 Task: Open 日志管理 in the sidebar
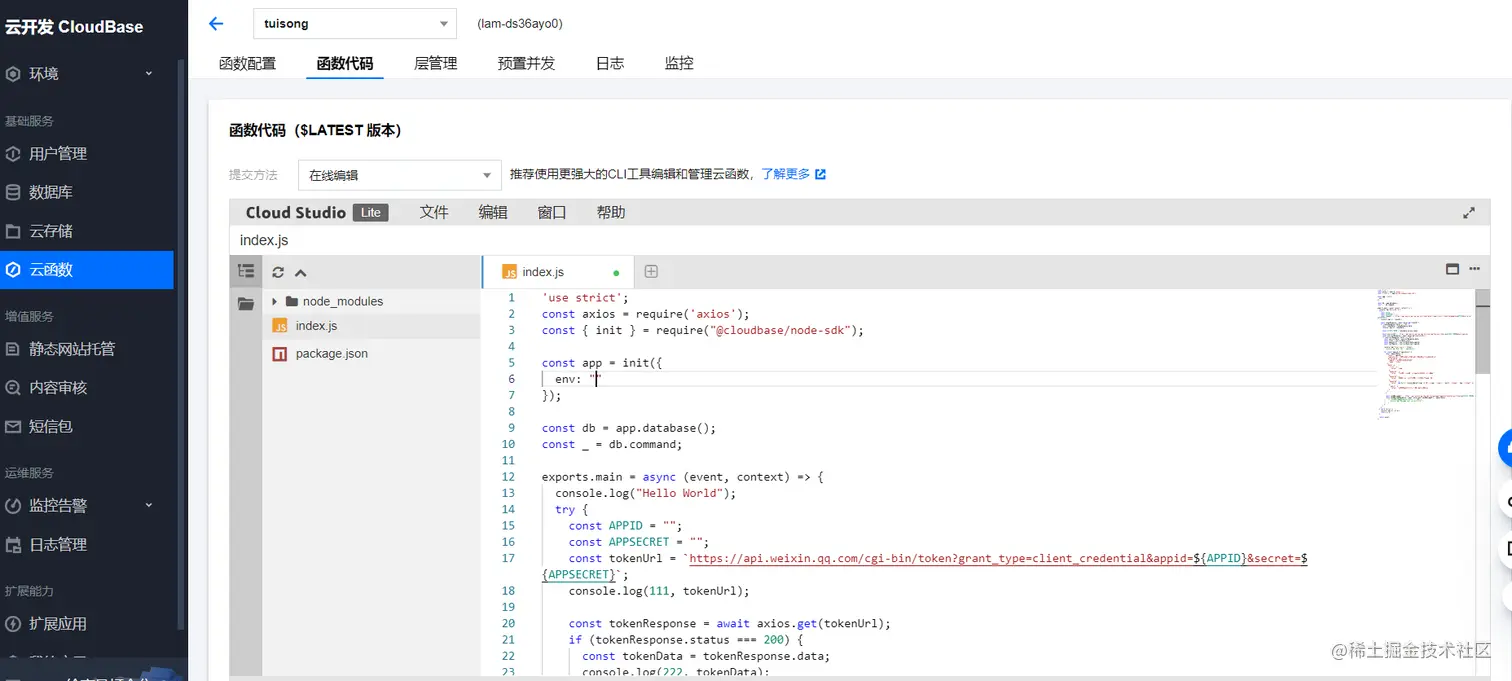coord(87,545)
